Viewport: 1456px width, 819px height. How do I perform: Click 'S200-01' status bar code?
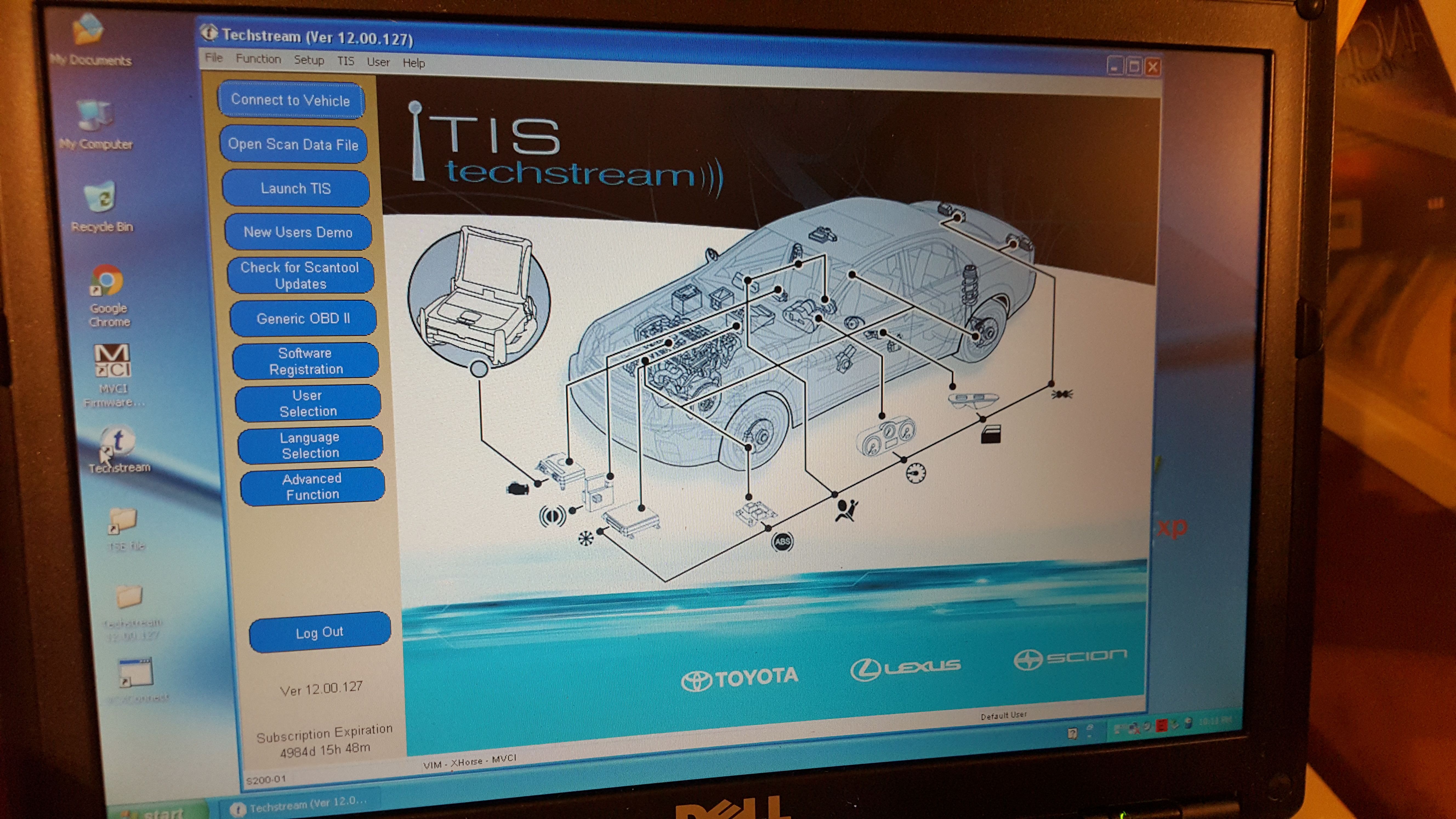266,780
